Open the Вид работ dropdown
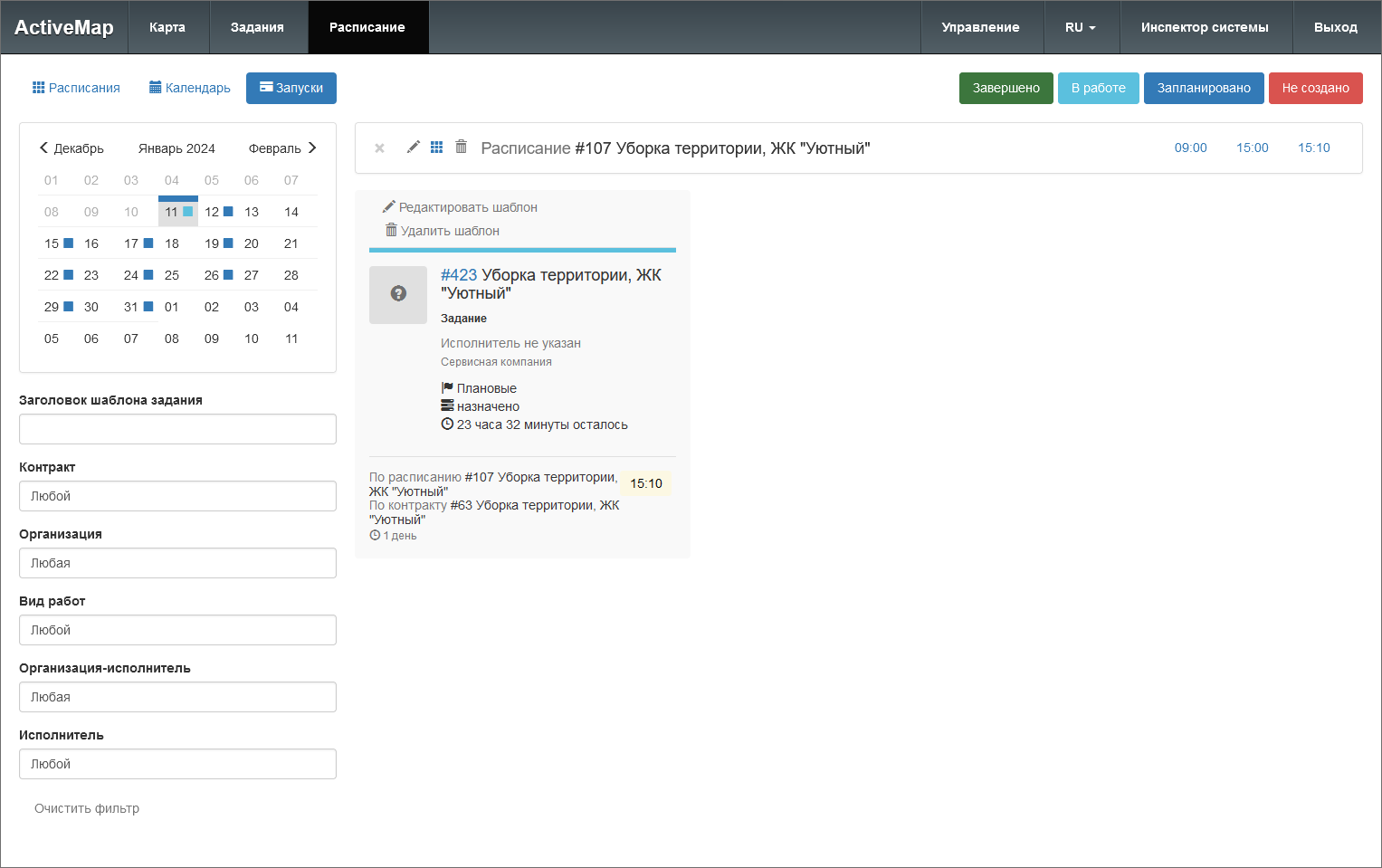This screenshot has height=868, width=1382. [177, 630]
